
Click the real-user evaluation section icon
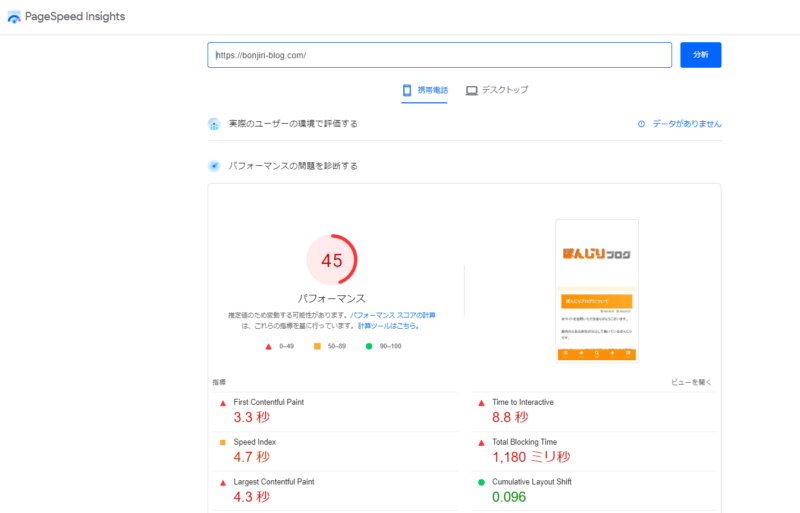tap(214, 124)
